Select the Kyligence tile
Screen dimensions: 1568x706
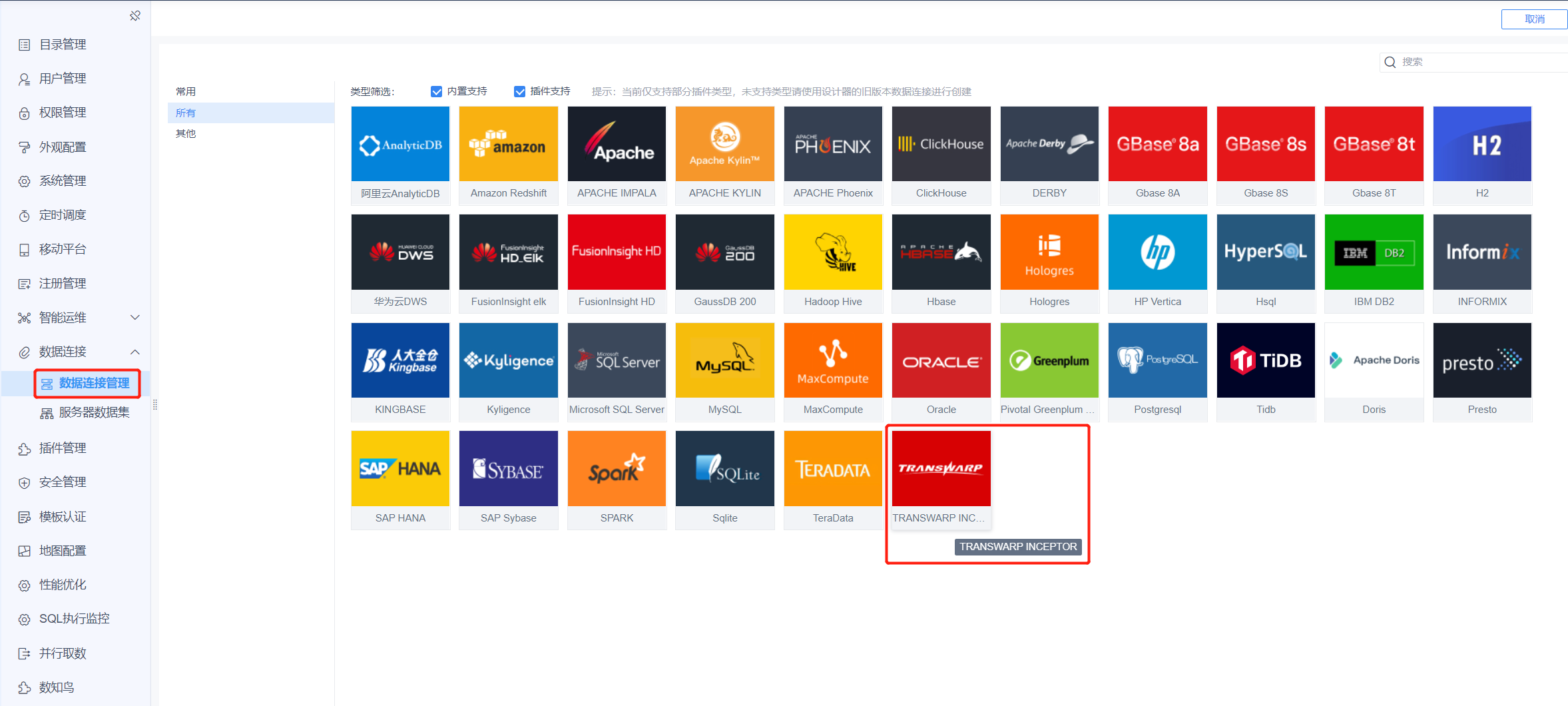coord(509,372)
